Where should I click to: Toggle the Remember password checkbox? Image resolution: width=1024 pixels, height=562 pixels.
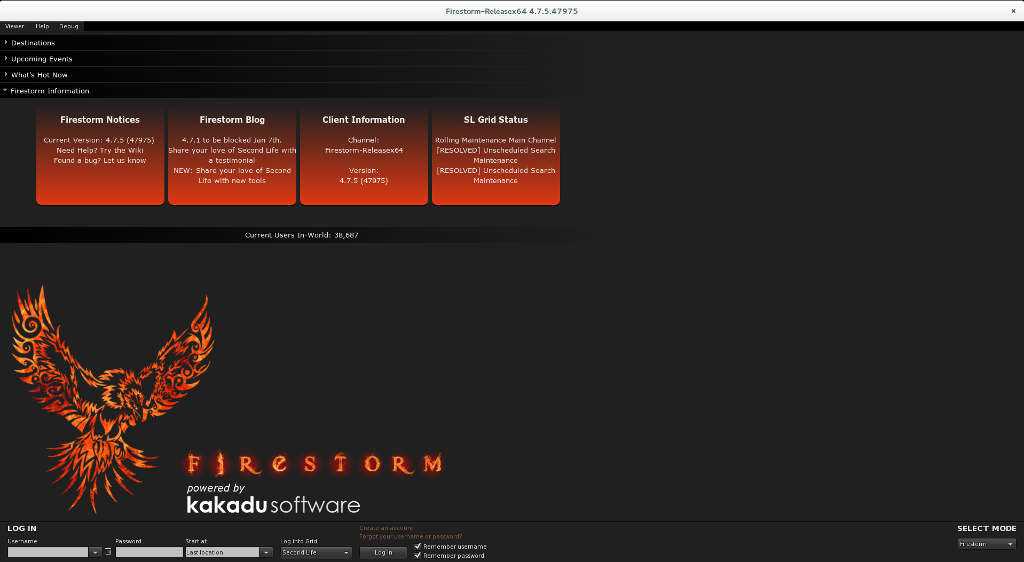pos(418,555)
